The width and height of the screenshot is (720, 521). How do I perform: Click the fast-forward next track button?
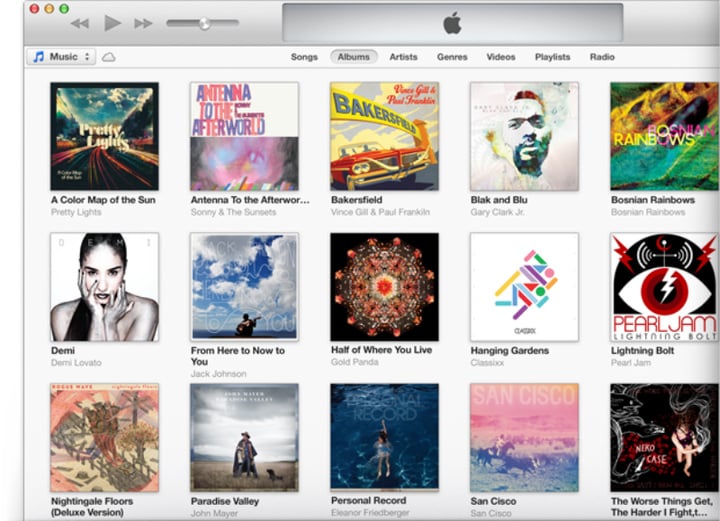point(143,23)
